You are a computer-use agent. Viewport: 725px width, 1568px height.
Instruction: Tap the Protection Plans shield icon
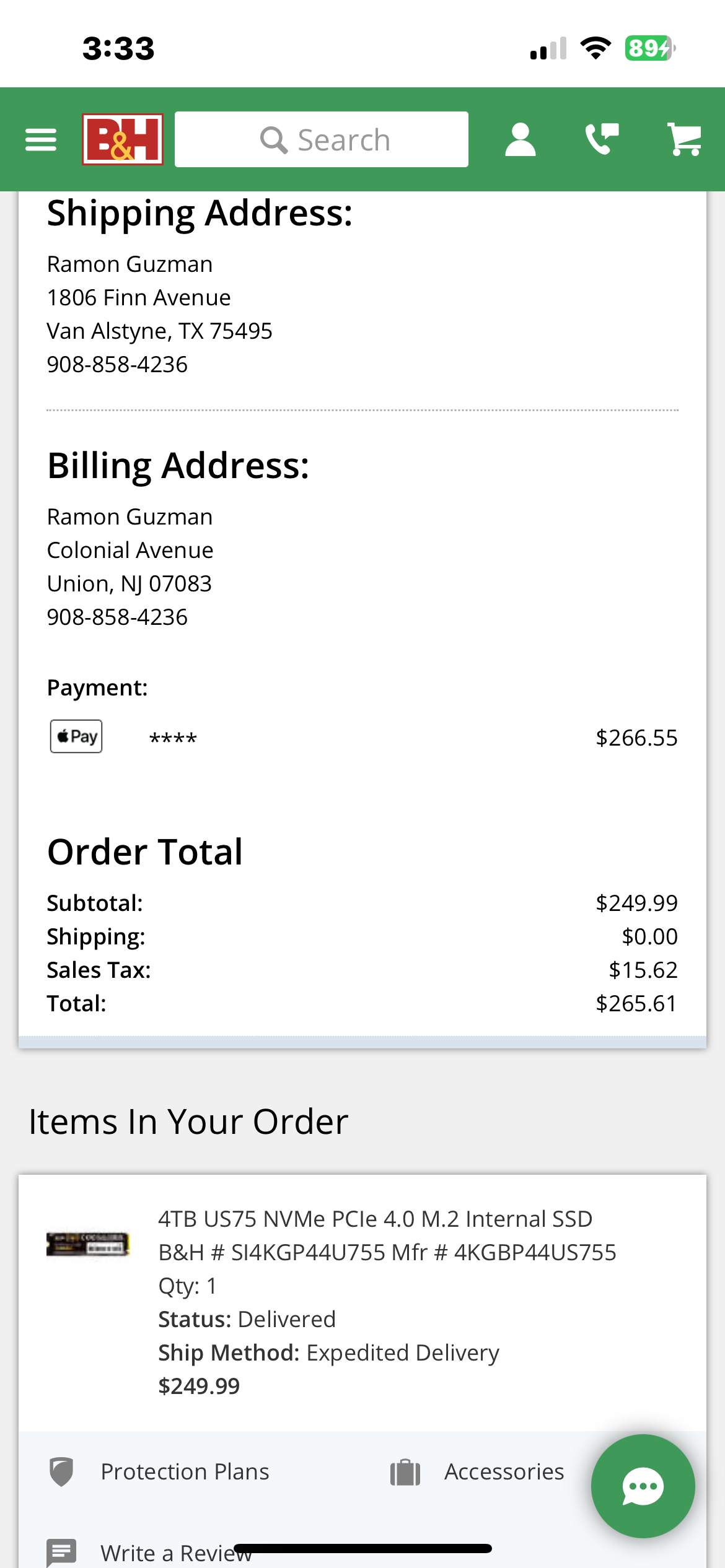[x=61, y=1472]
